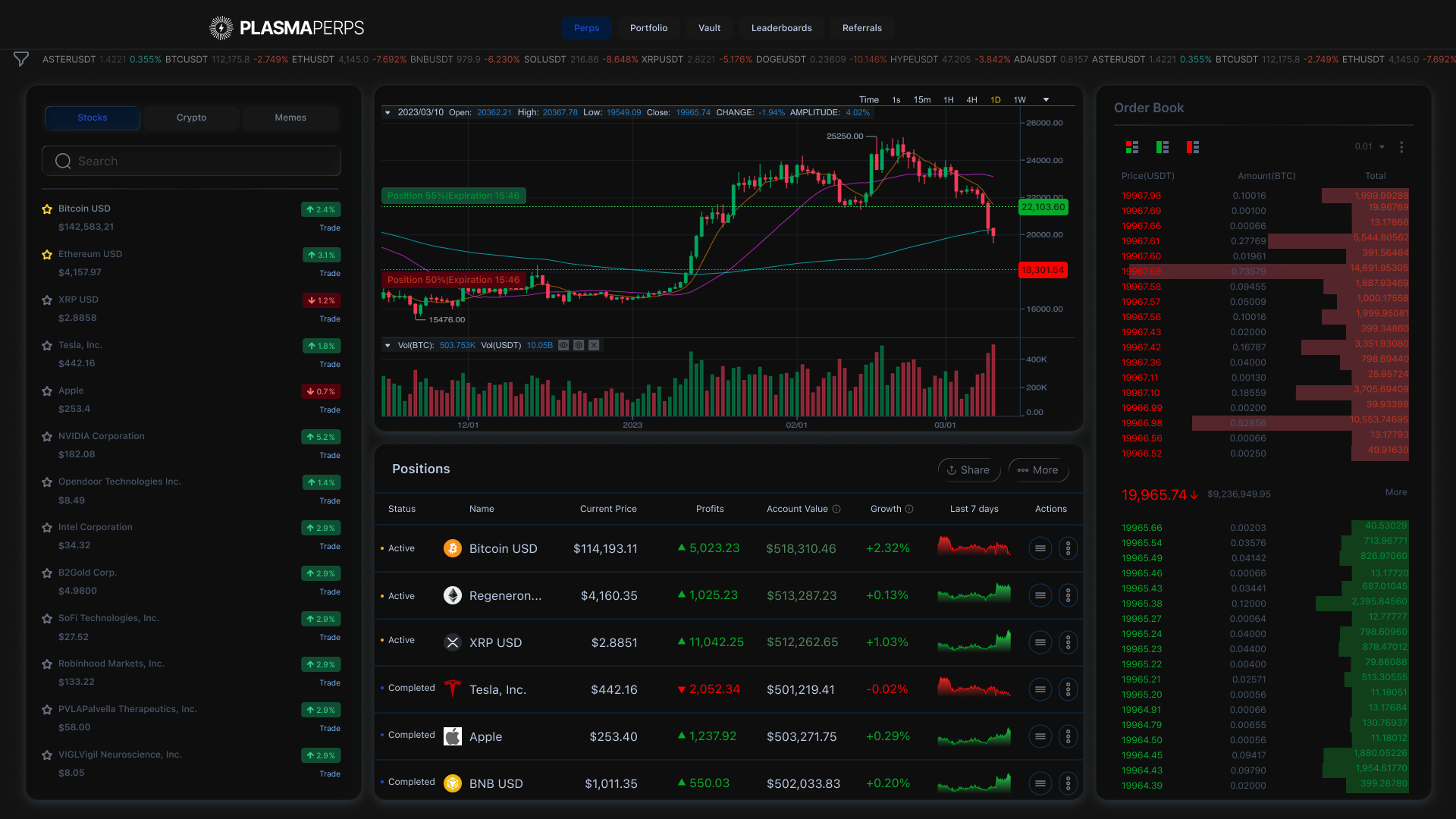Open the additional timeframes dropdown arrow
Image resolution: width=1456 pixels, height=819 pixels.
pos(1046,100)
